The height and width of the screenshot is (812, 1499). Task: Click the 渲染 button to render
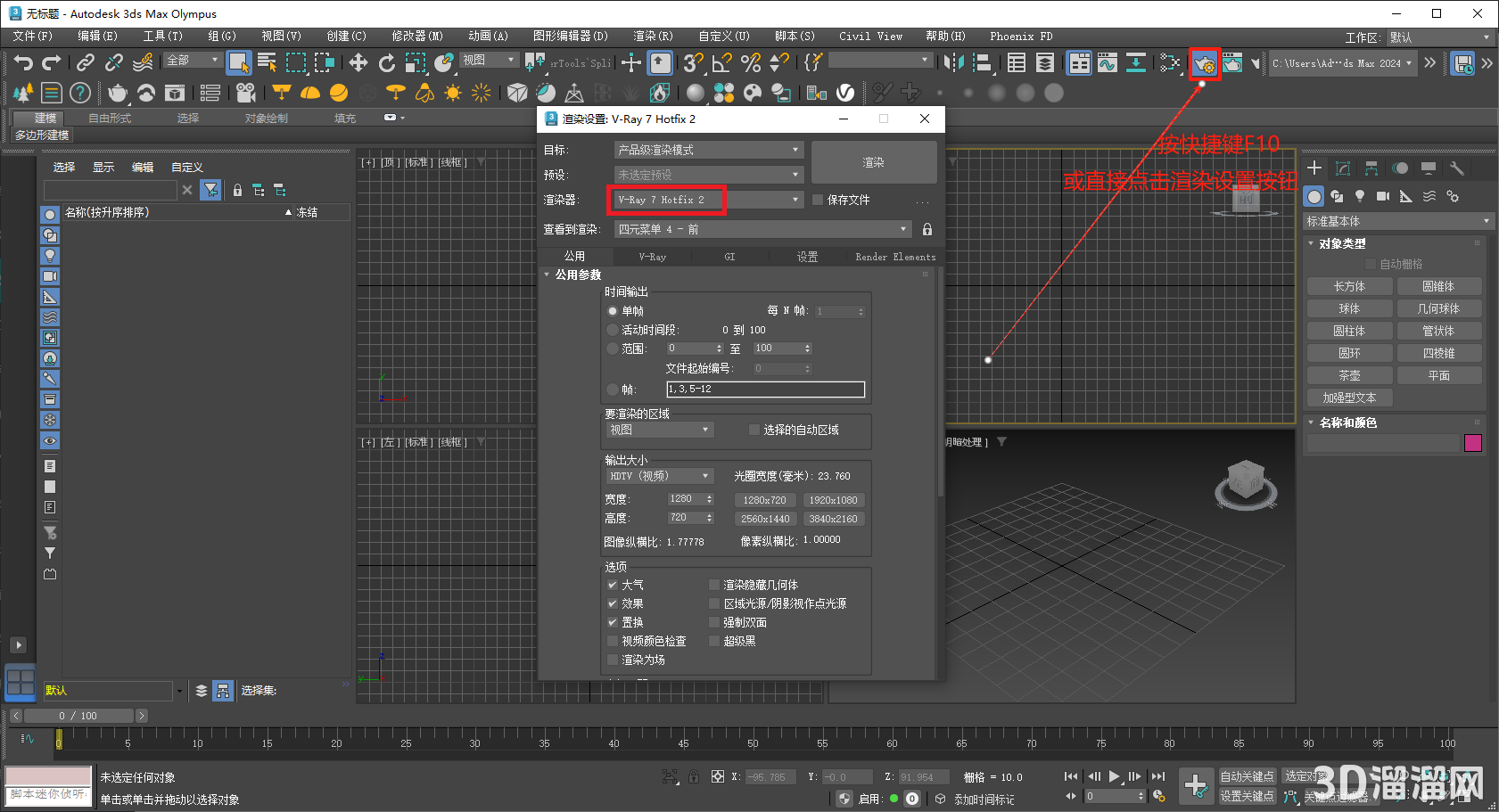[873, 161]
